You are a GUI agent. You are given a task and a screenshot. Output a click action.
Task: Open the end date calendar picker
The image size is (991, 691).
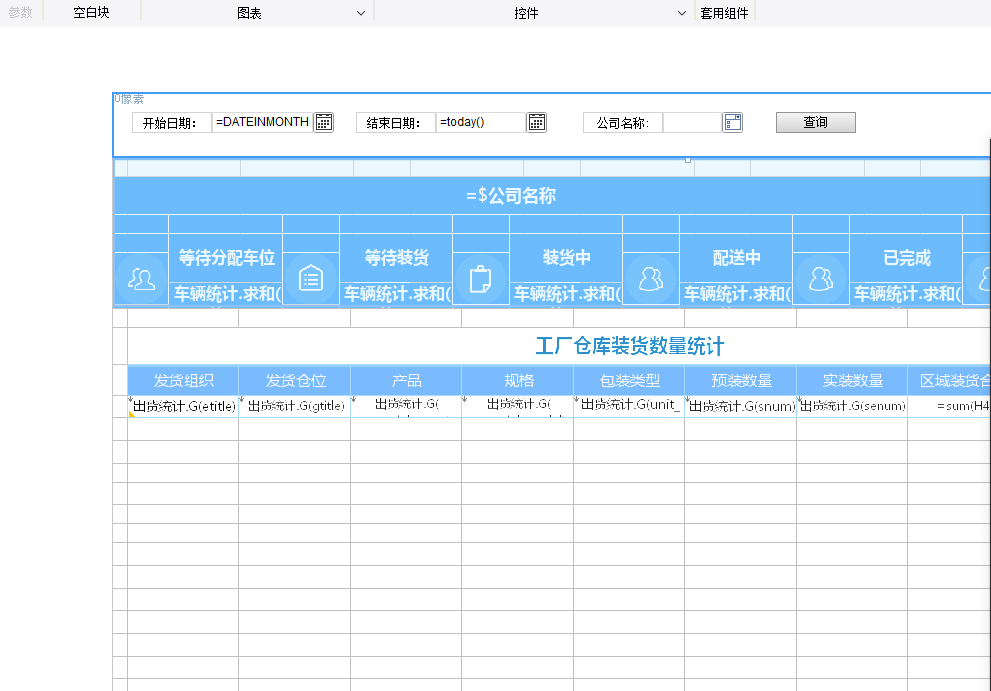point(537,122)
